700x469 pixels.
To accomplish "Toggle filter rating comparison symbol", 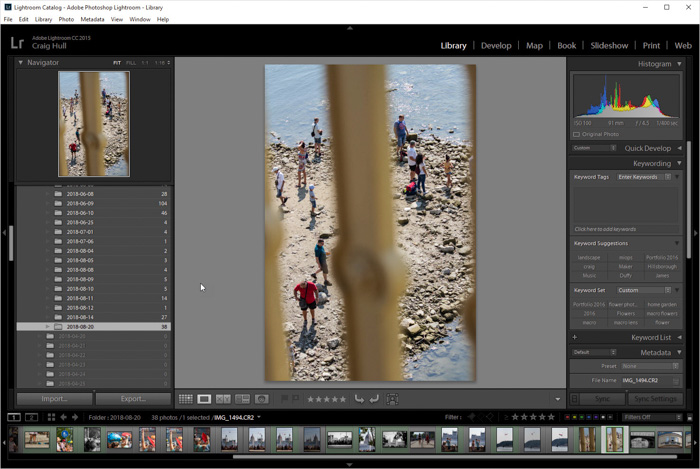I will click(x=506, y=417).
